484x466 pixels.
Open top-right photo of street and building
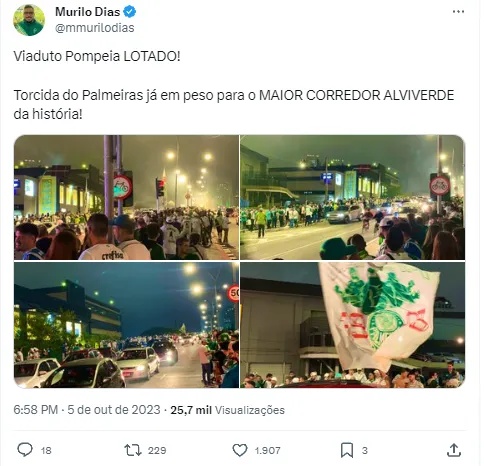[352, 197]
